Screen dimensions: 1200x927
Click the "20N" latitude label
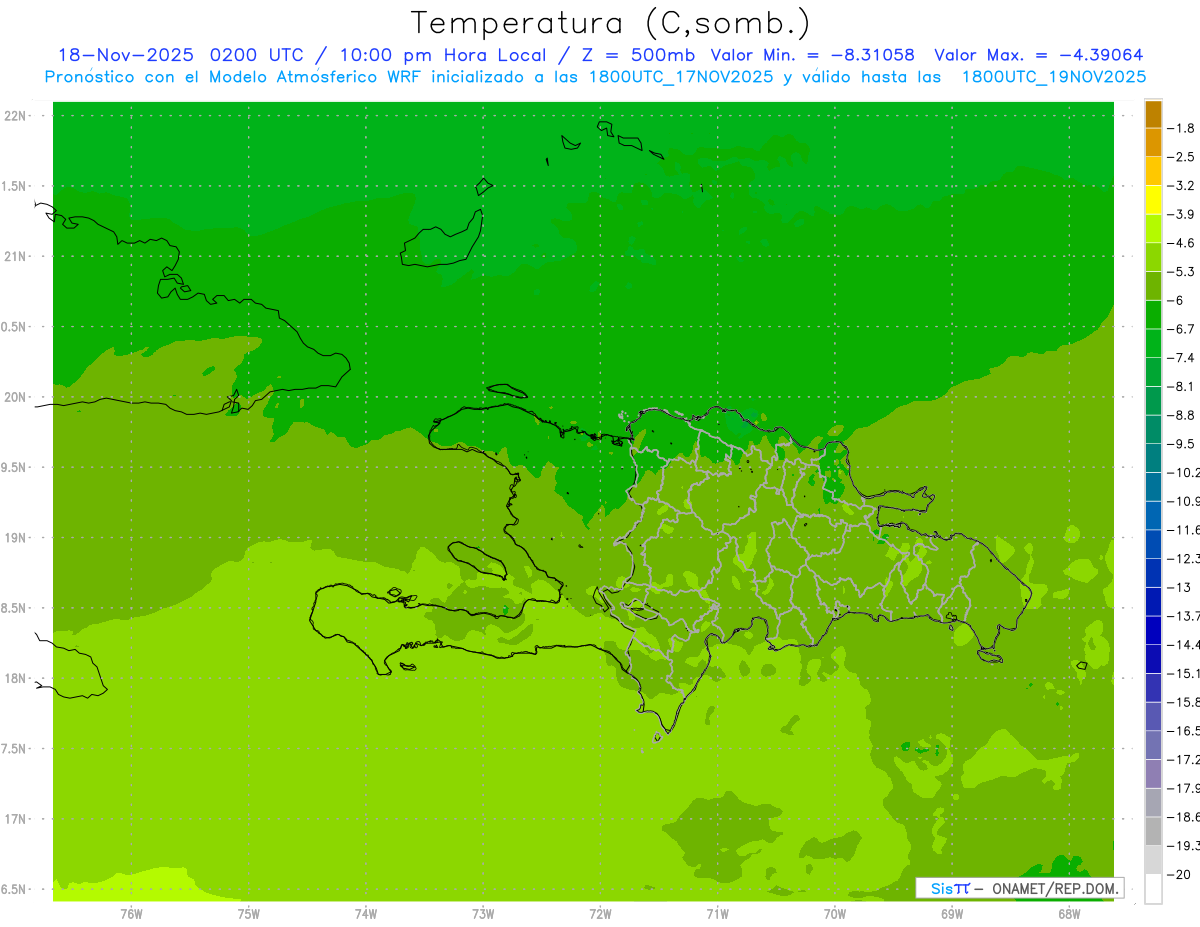(x=15, y=397)
